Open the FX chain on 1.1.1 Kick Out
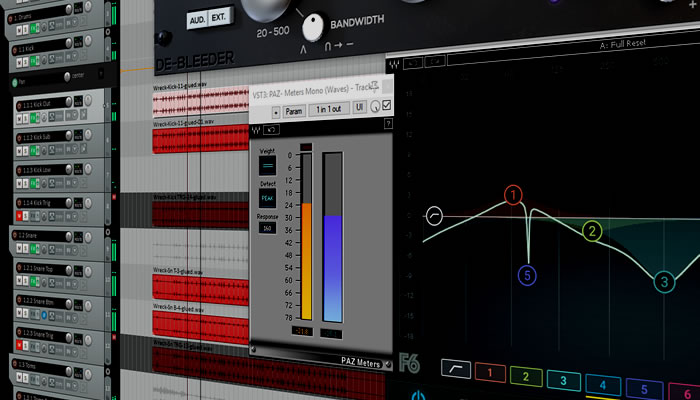700x400 pixels. [33, 118]
